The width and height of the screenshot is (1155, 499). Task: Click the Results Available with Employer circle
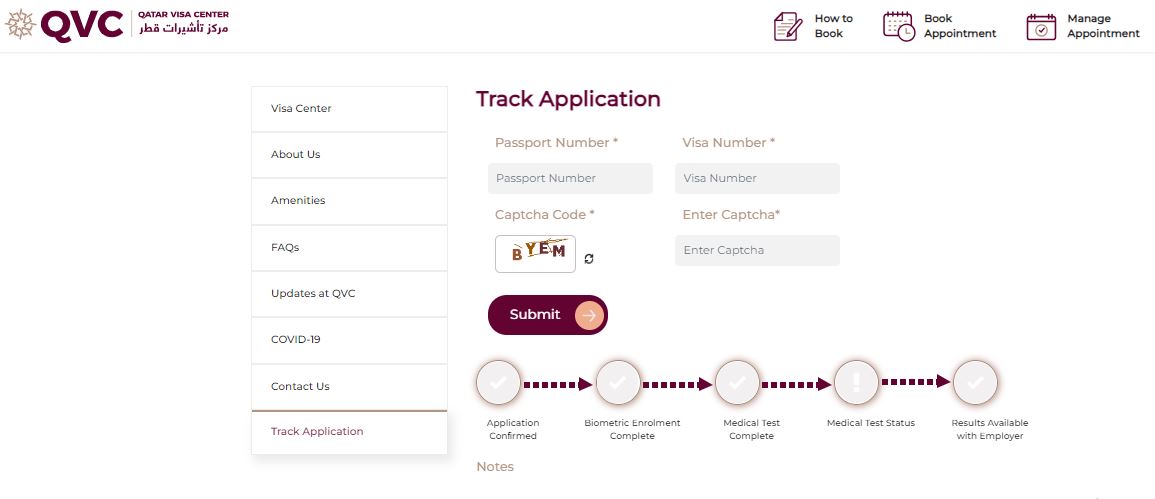tap(975, 382)
